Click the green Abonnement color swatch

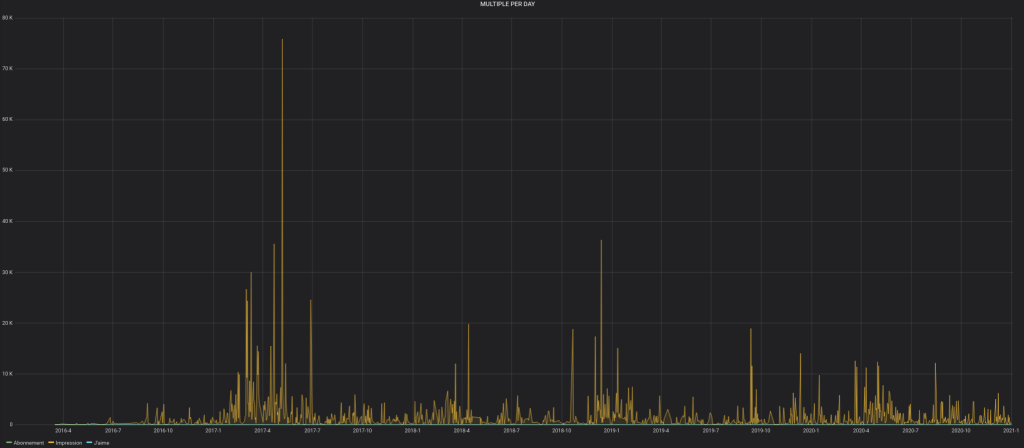[x=8, y=442]
